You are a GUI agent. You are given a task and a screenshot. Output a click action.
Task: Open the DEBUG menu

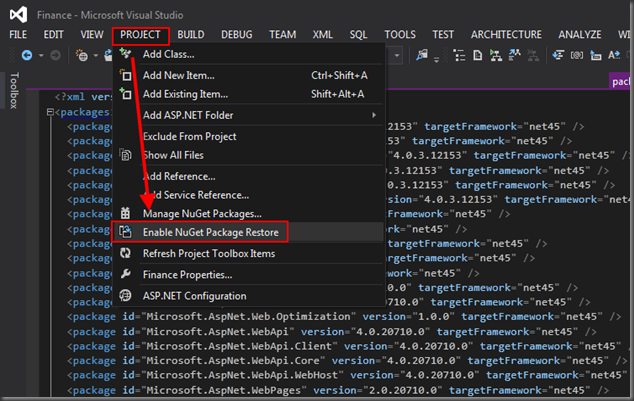[x=237, y=35]
